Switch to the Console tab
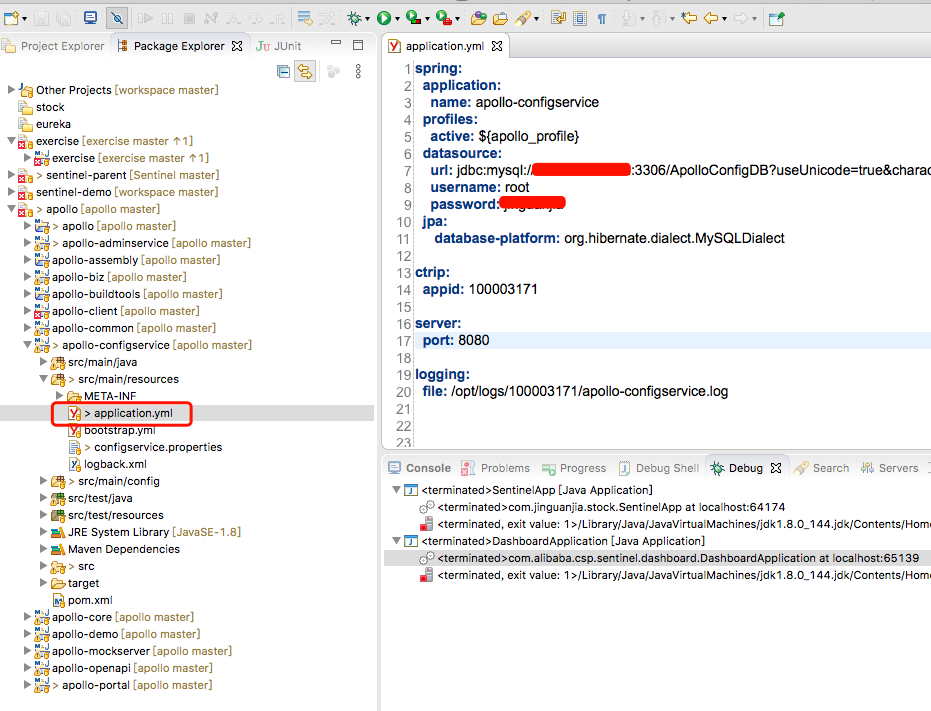This screenshot has height=711, width=931. 419,468
